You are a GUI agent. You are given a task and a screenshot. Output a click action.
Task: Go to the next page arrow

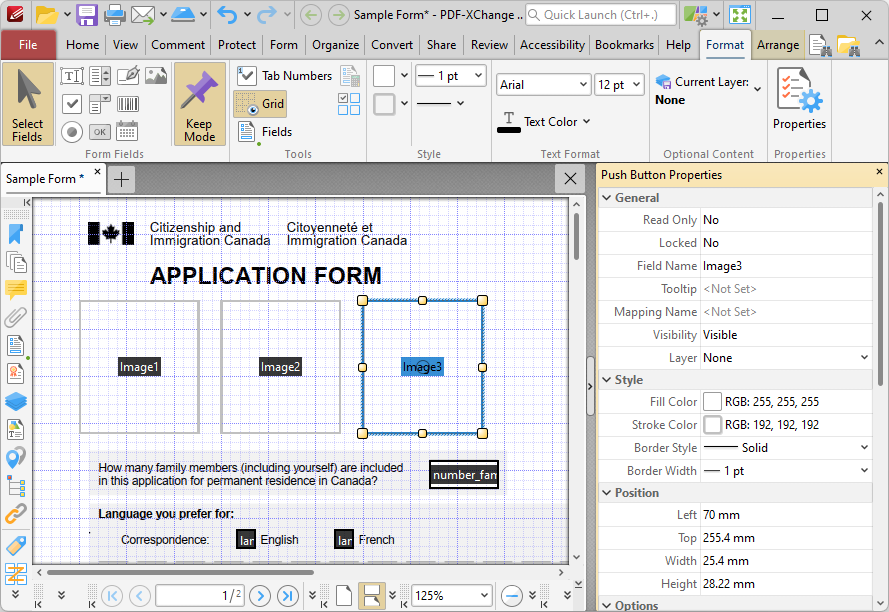(260, 596)
